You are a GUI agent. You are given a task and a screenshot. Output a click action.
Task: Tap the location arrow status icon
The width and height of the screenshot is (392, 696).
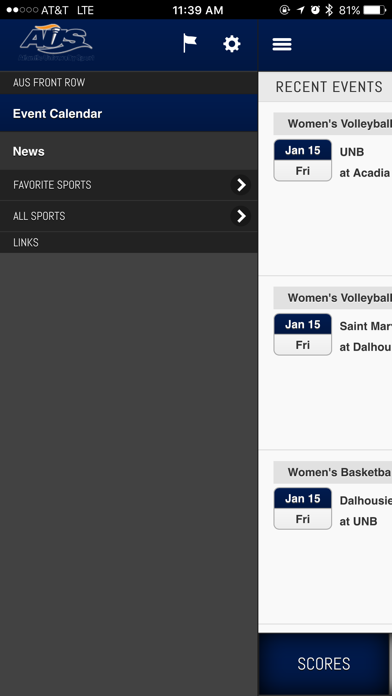click(x=301, y=10)
